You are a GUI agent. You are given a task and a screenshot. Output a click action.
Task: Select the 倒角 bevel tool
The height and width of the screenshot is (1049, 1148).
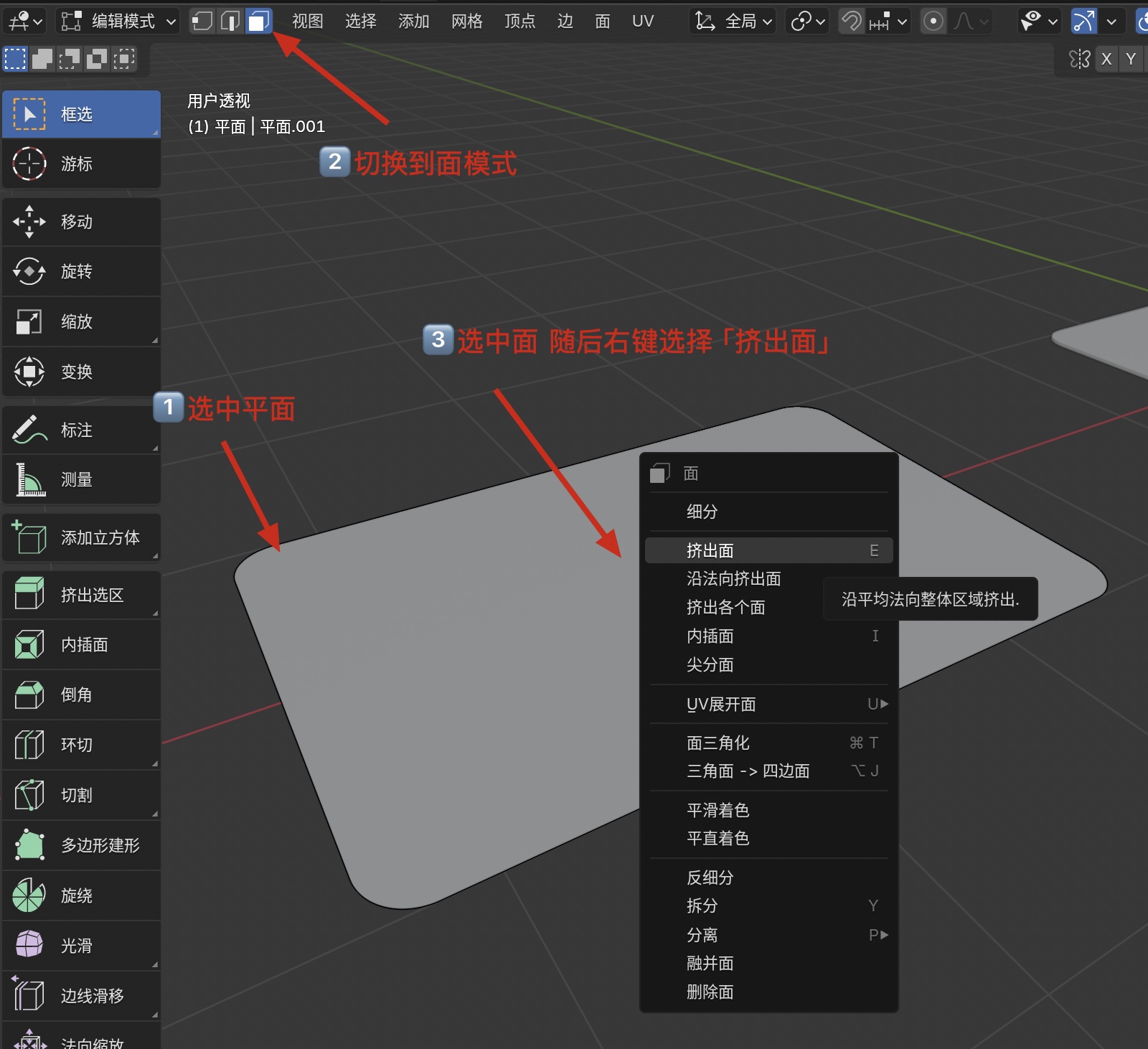point(81,695)
